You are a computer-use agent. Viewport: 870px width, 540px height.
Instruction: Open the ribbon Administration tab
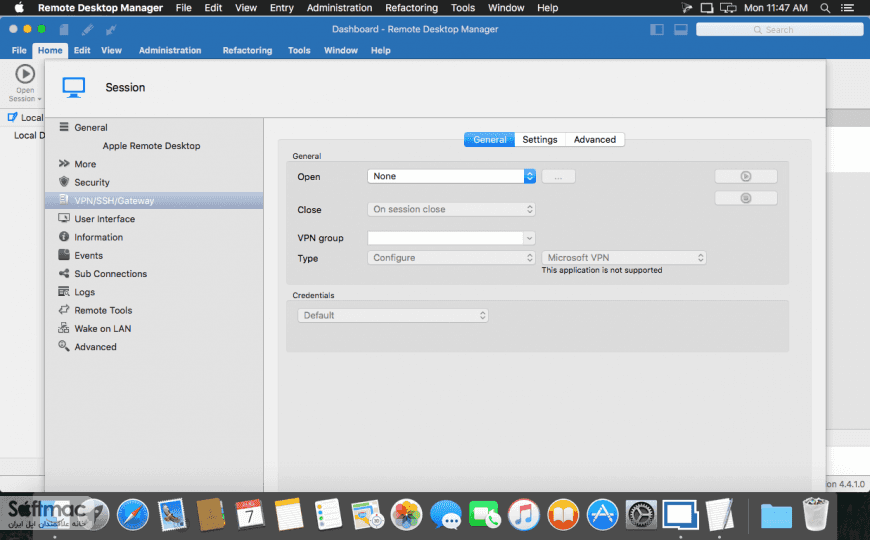(x=170, y=51)
